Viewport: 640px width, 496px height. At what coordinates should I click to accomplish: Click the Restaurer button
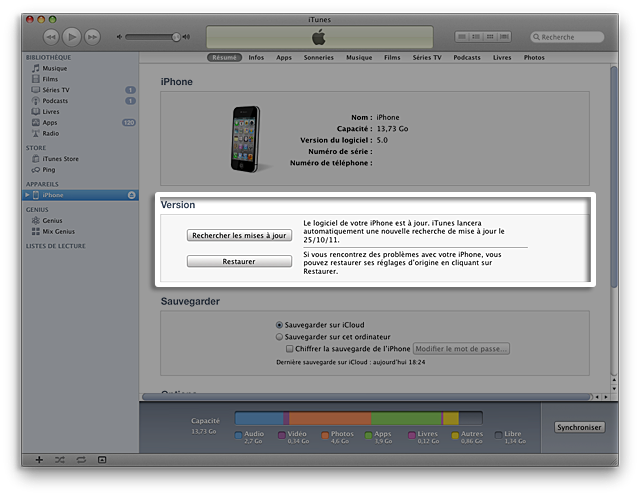tap(239, 261)
